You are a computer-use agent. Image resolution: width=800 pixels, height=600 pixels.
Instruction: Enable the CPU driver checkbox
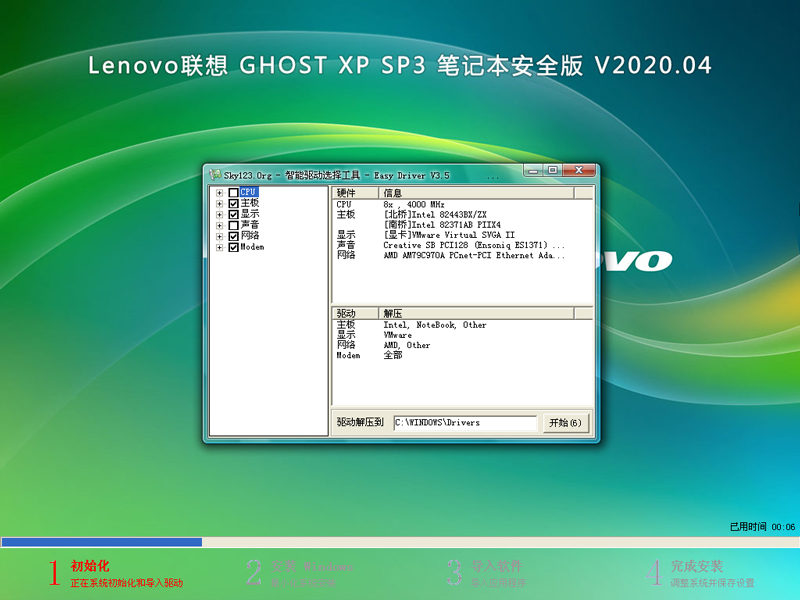point(234,192)
